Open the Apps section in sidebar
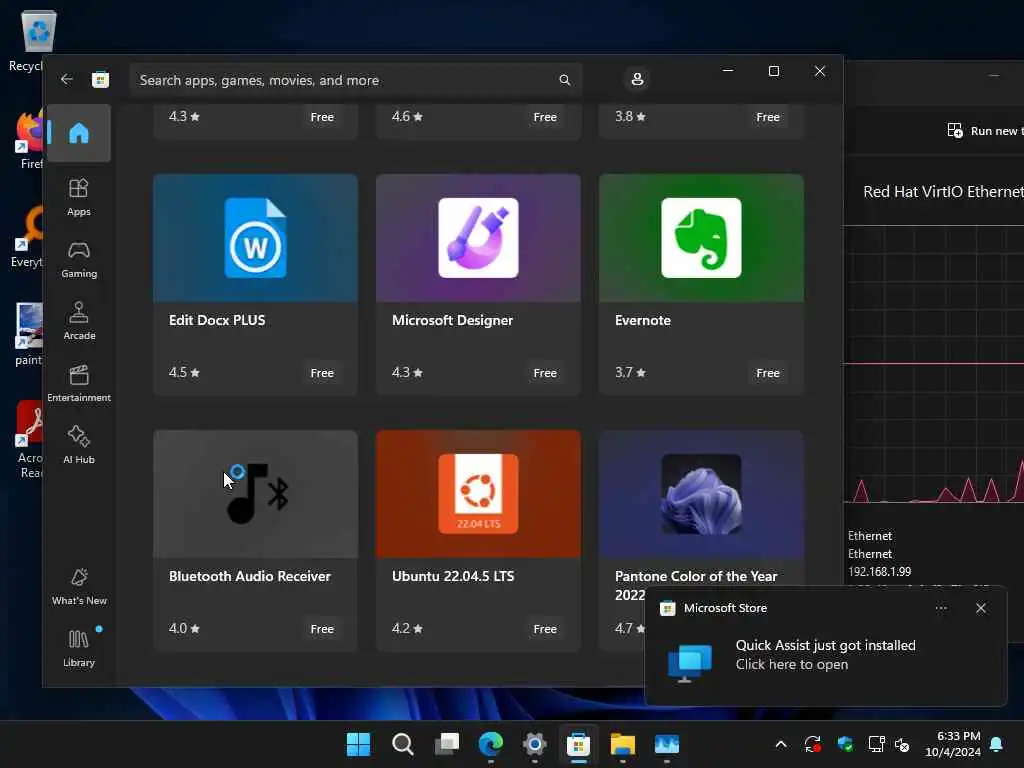Viewport: 1024px width, 768px height. click(78, 197)
